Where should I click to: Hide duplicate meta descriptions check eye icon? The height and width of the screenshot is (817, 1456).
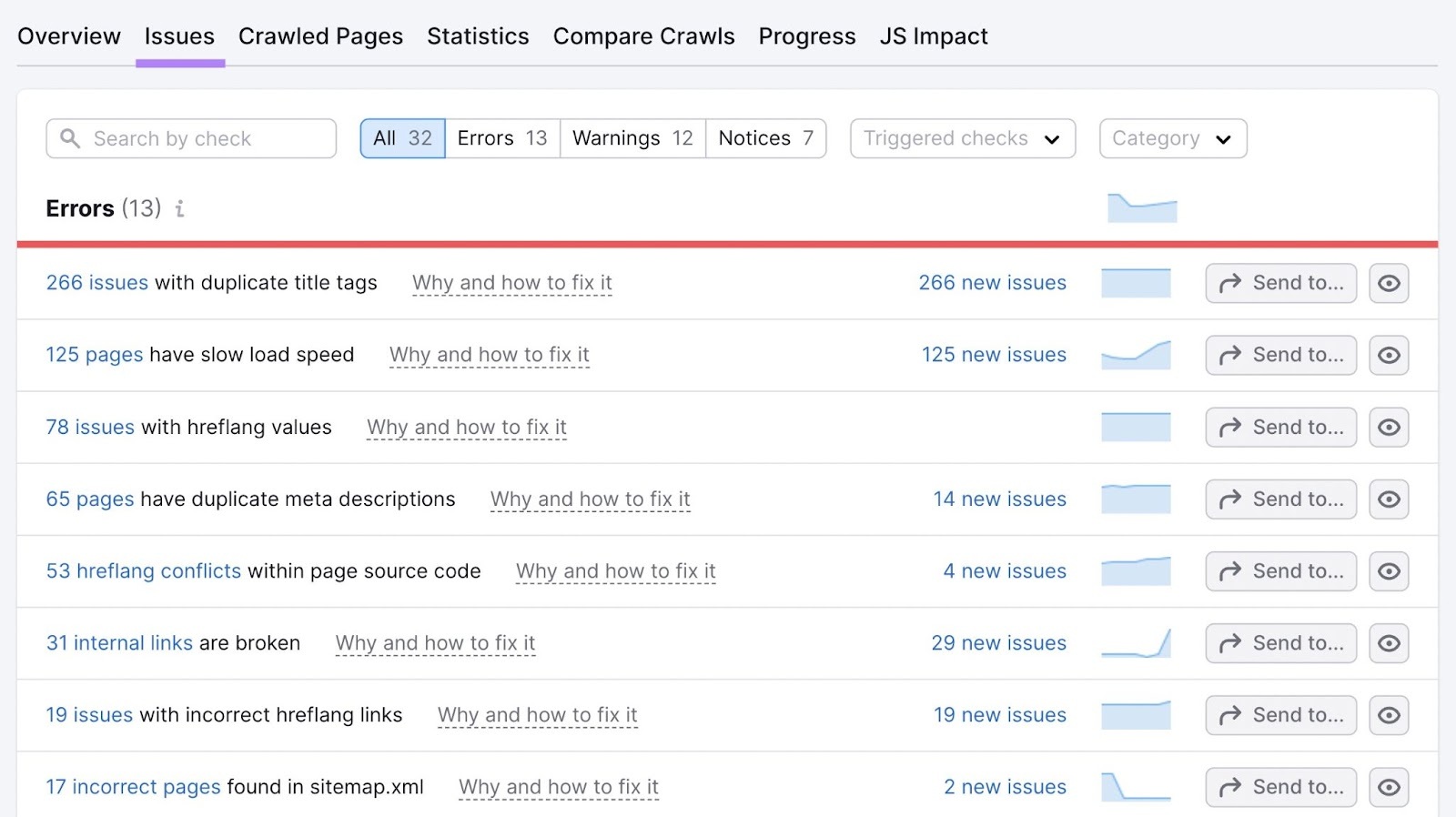pos(1389,499)
